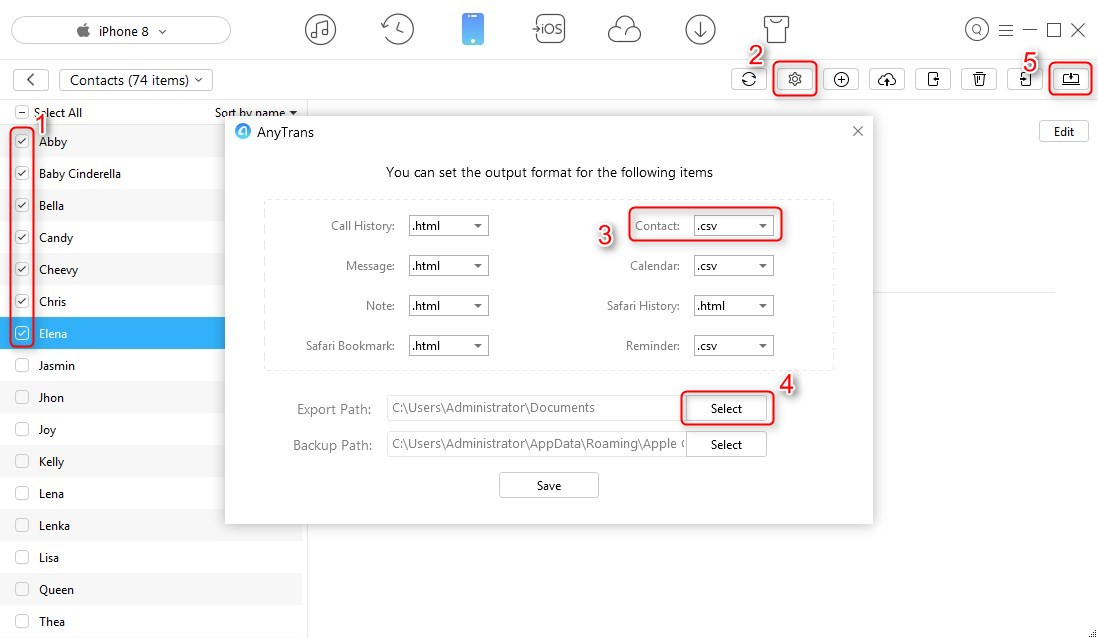Go back with the left arrow button
Screen dimensions: 1098x638
[x=31, y=80]
